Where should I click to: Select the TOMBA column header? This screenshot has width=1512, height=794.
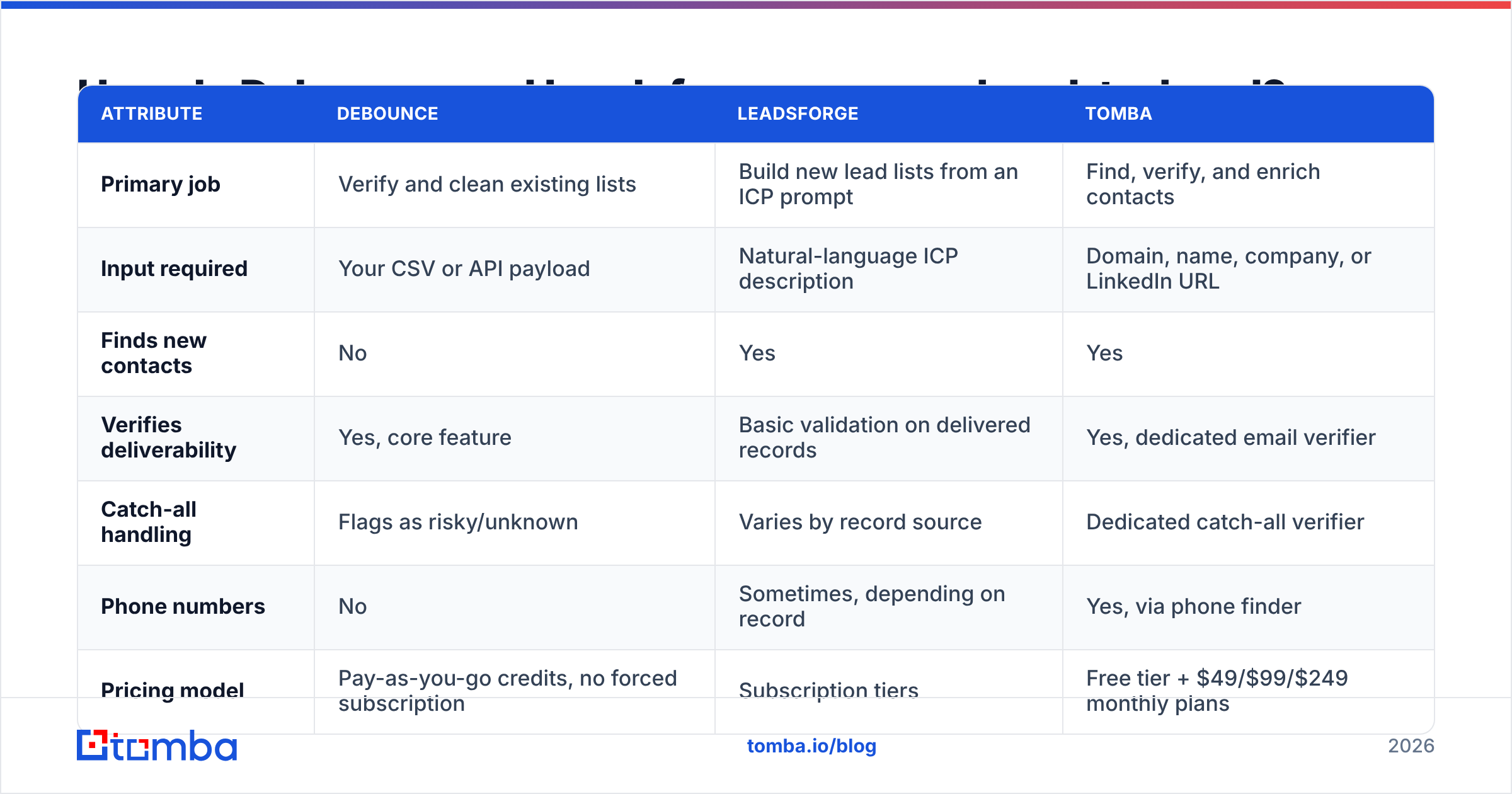click(1118, 113)
